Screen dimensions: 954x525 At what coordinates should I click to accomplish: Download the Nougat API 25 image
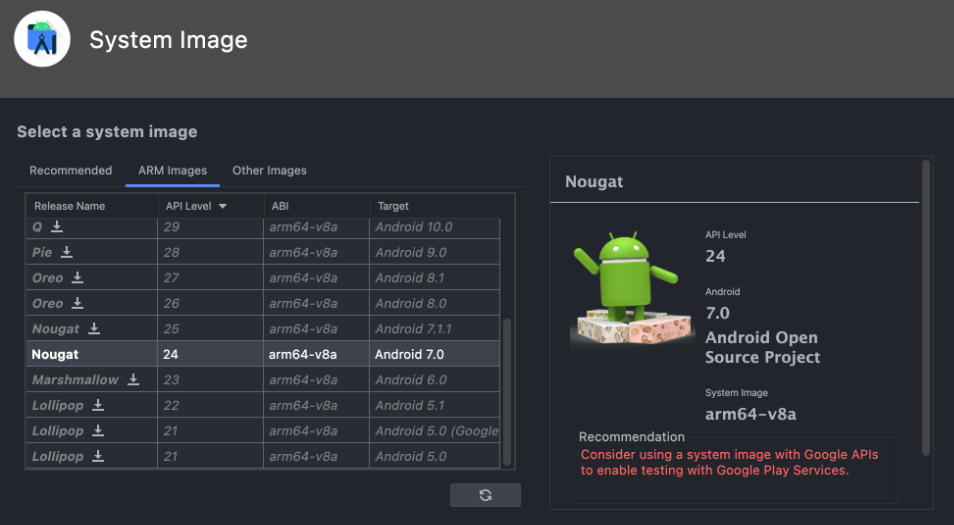pyautogui.click(x=94, y=329)
